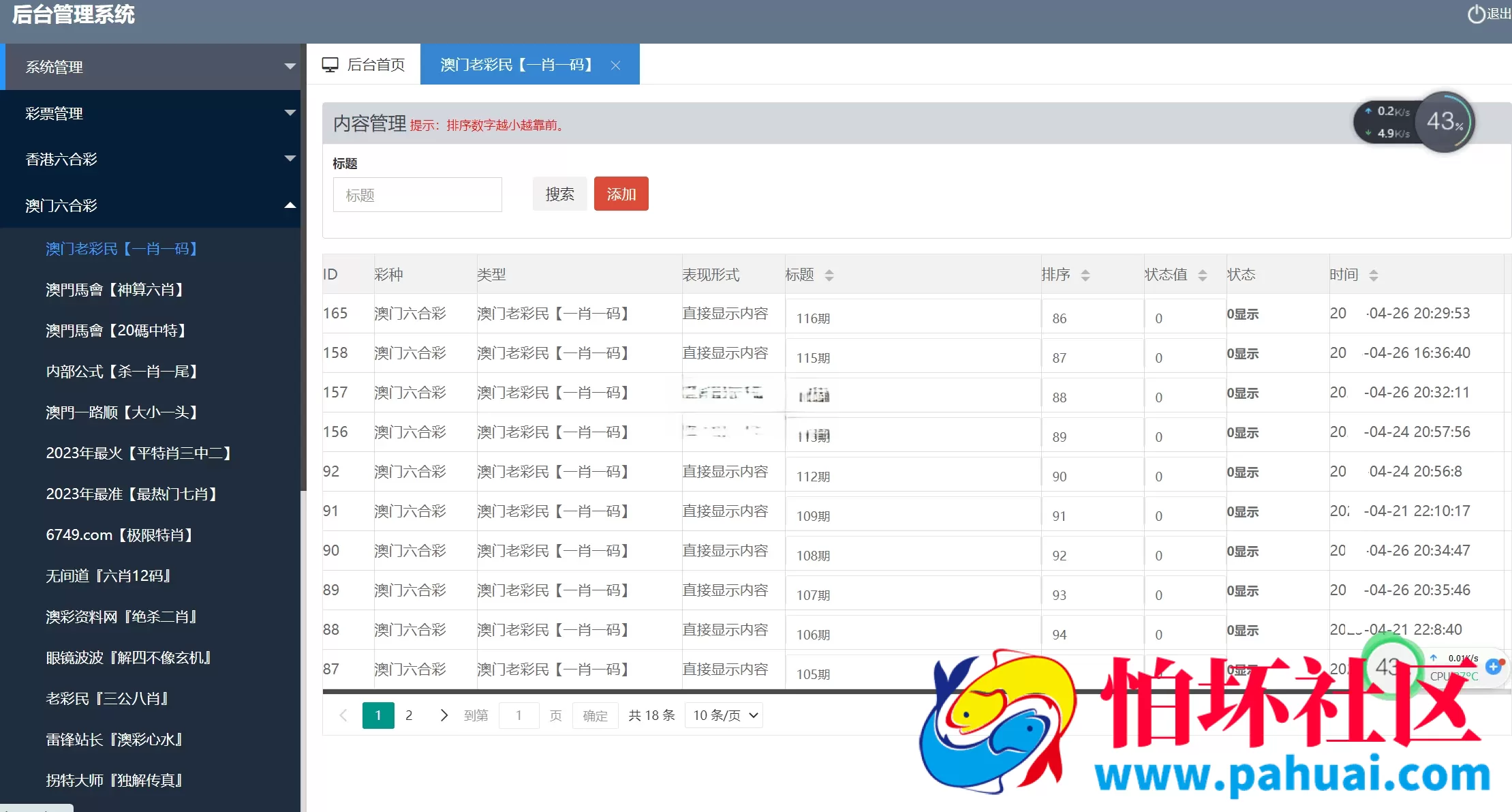Viewport: 1512px width, 812px height.
Task: Open 内部公式【杀一肖一尾】 in sidebar
Action: click(x=121, y=372)
